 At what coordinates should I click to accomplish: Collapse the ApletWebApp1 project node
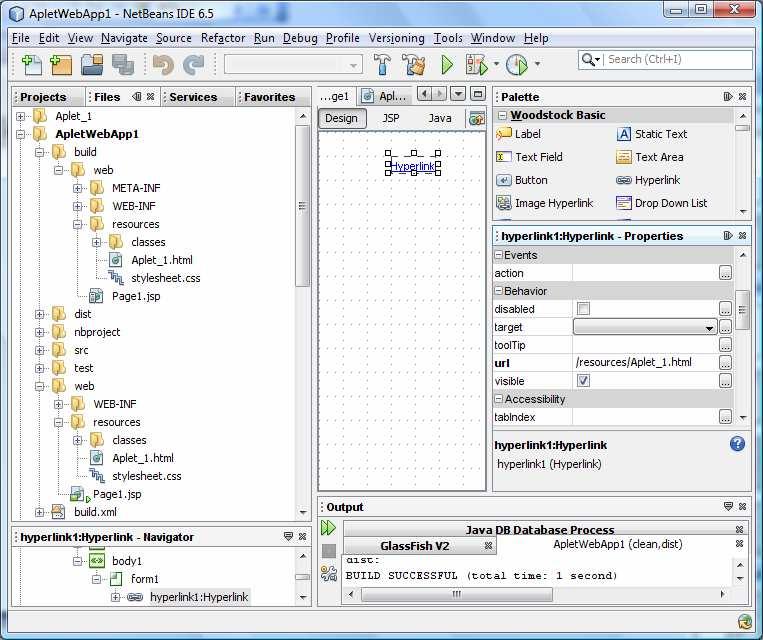pos(20,134)
